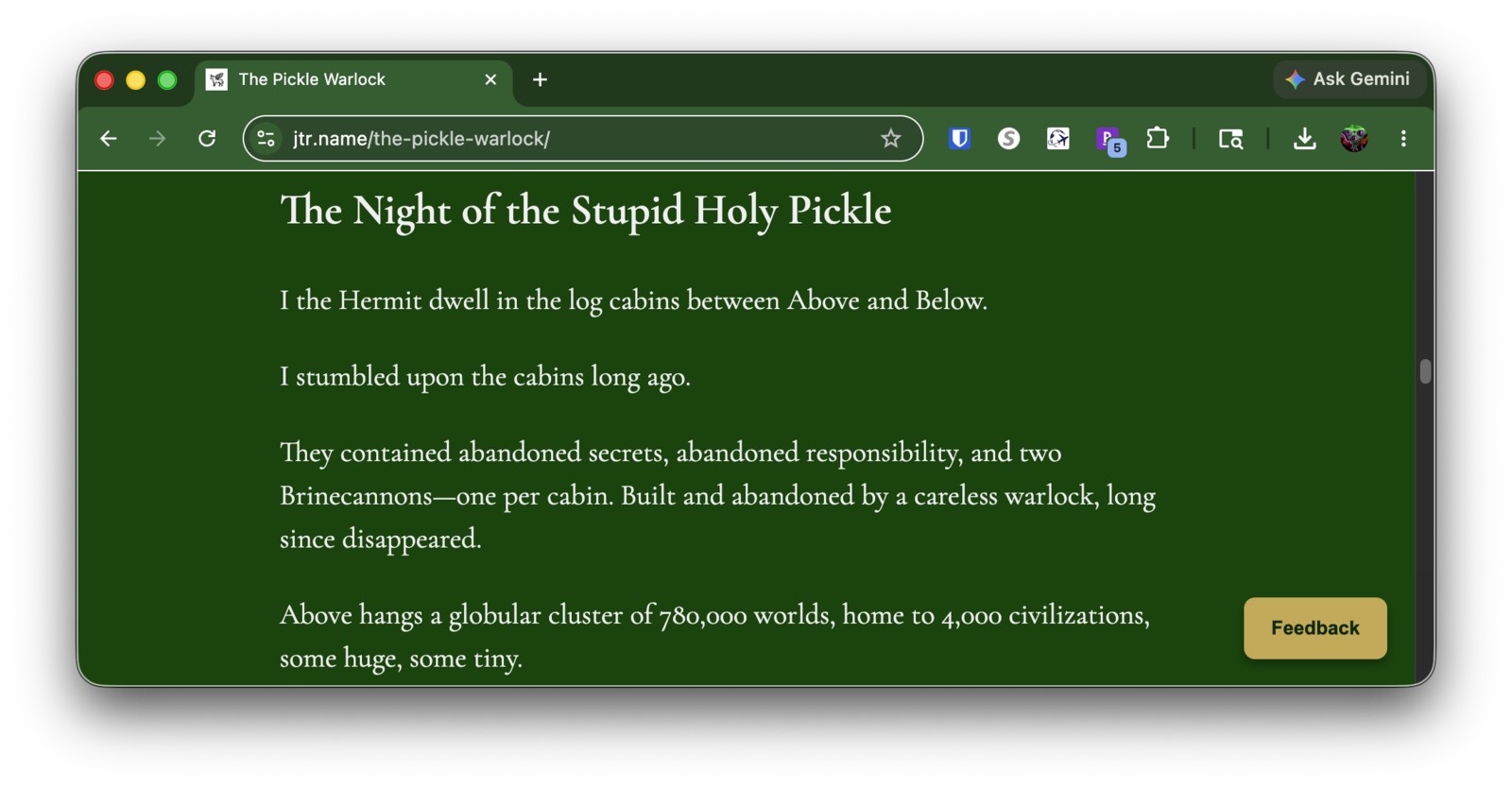Close The Pickle Warlock tab
This screenshot has height=788, width=1512.
pyautogui.click(x=490, y=80)
